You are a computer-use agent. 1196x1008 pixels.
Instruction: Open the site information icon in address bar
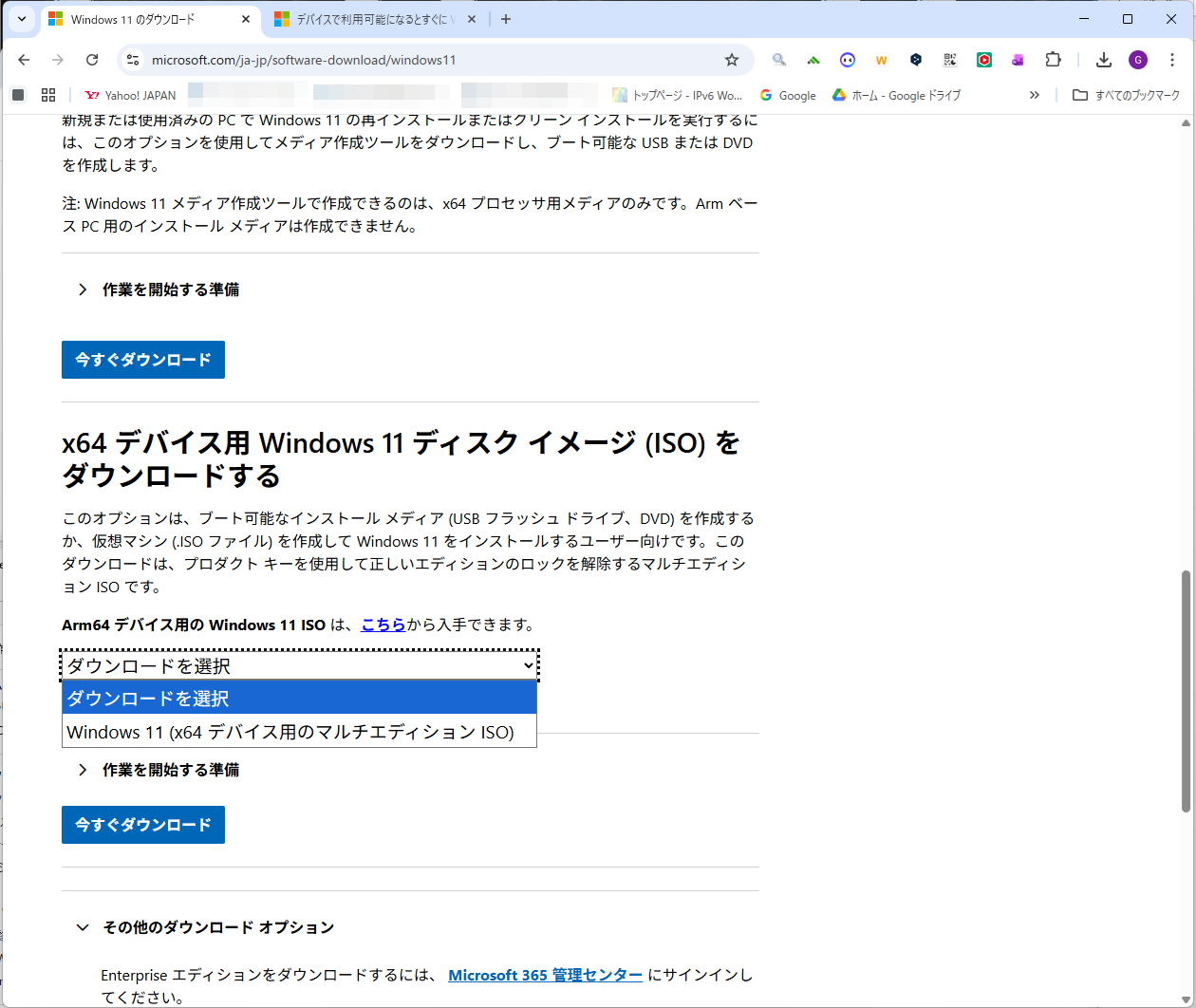[x=132, y=59]
